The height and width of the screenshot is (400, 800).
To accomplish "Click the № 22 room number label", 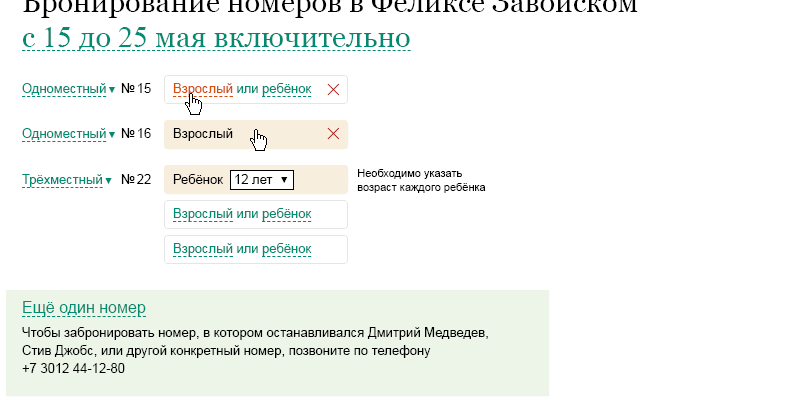I will 136,180.
